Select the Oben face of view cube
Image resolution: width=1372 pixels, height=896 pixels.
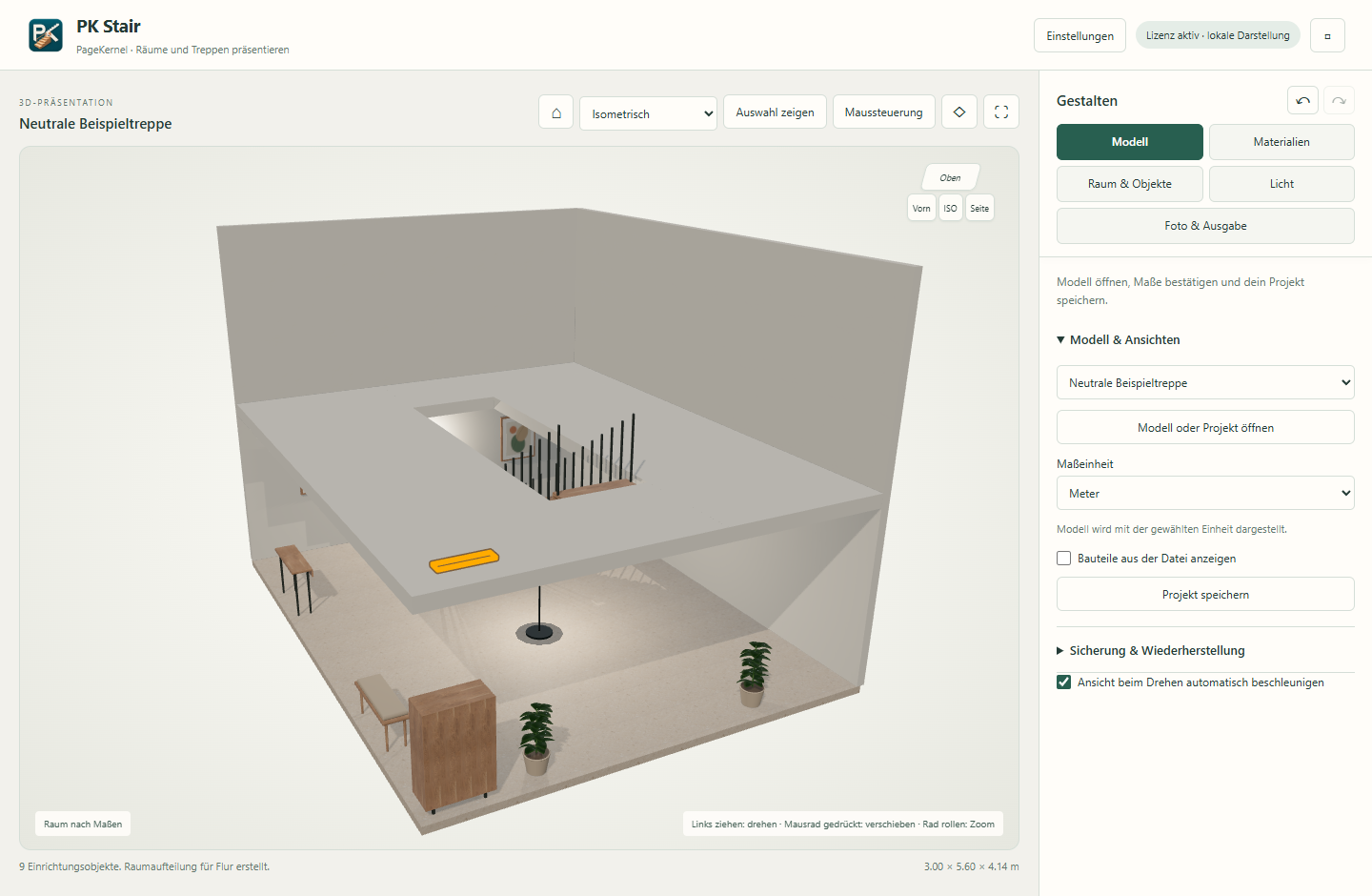point(950,177)
